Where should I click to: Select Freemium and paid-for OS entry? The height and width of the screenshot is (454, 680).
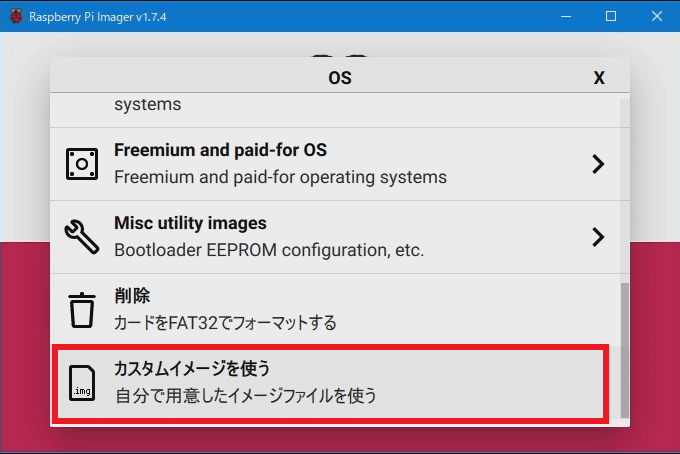click(335, 164)
